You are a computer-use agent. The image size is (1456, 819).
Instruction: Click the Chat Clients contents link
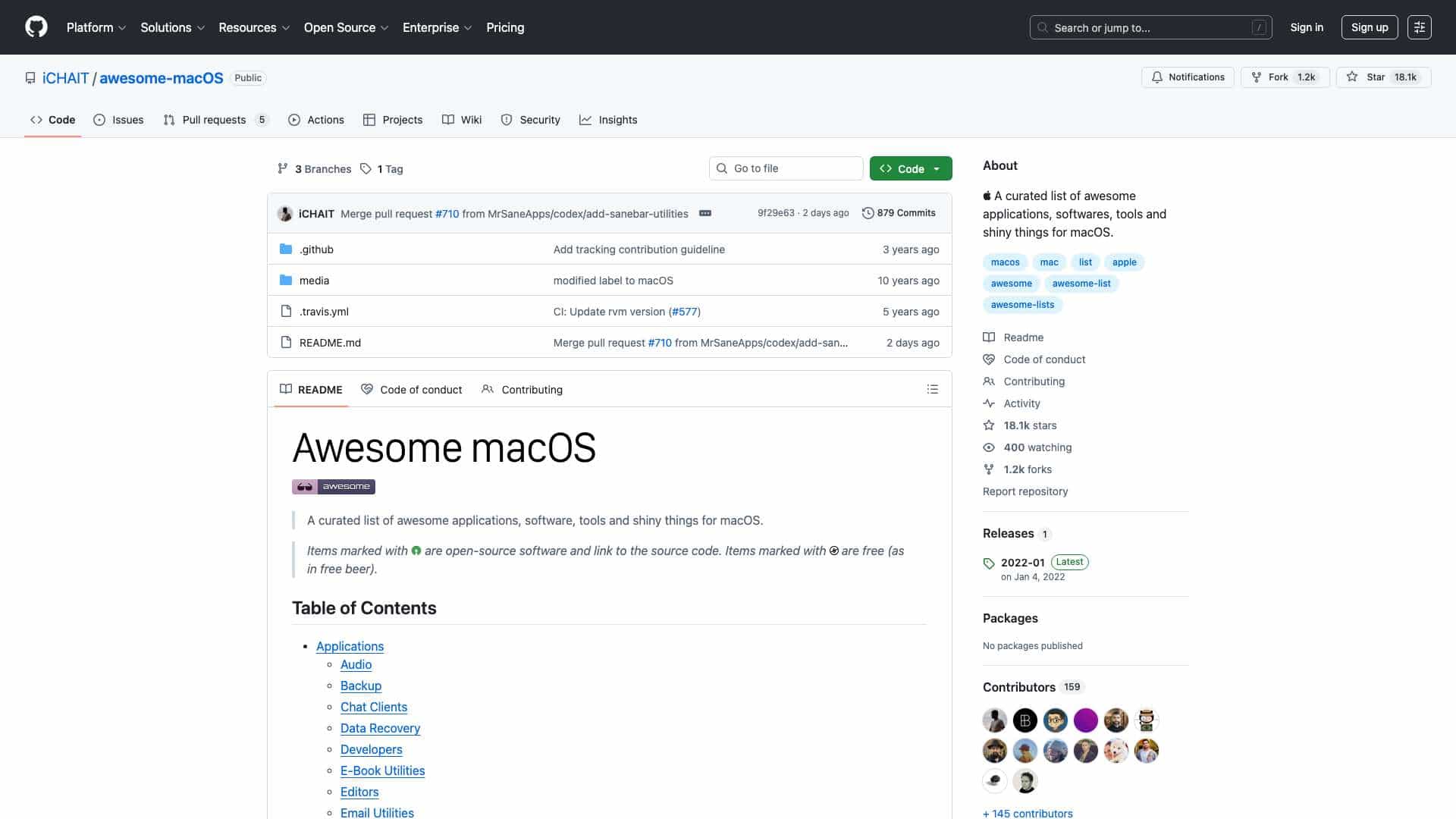tap(373, 707)
